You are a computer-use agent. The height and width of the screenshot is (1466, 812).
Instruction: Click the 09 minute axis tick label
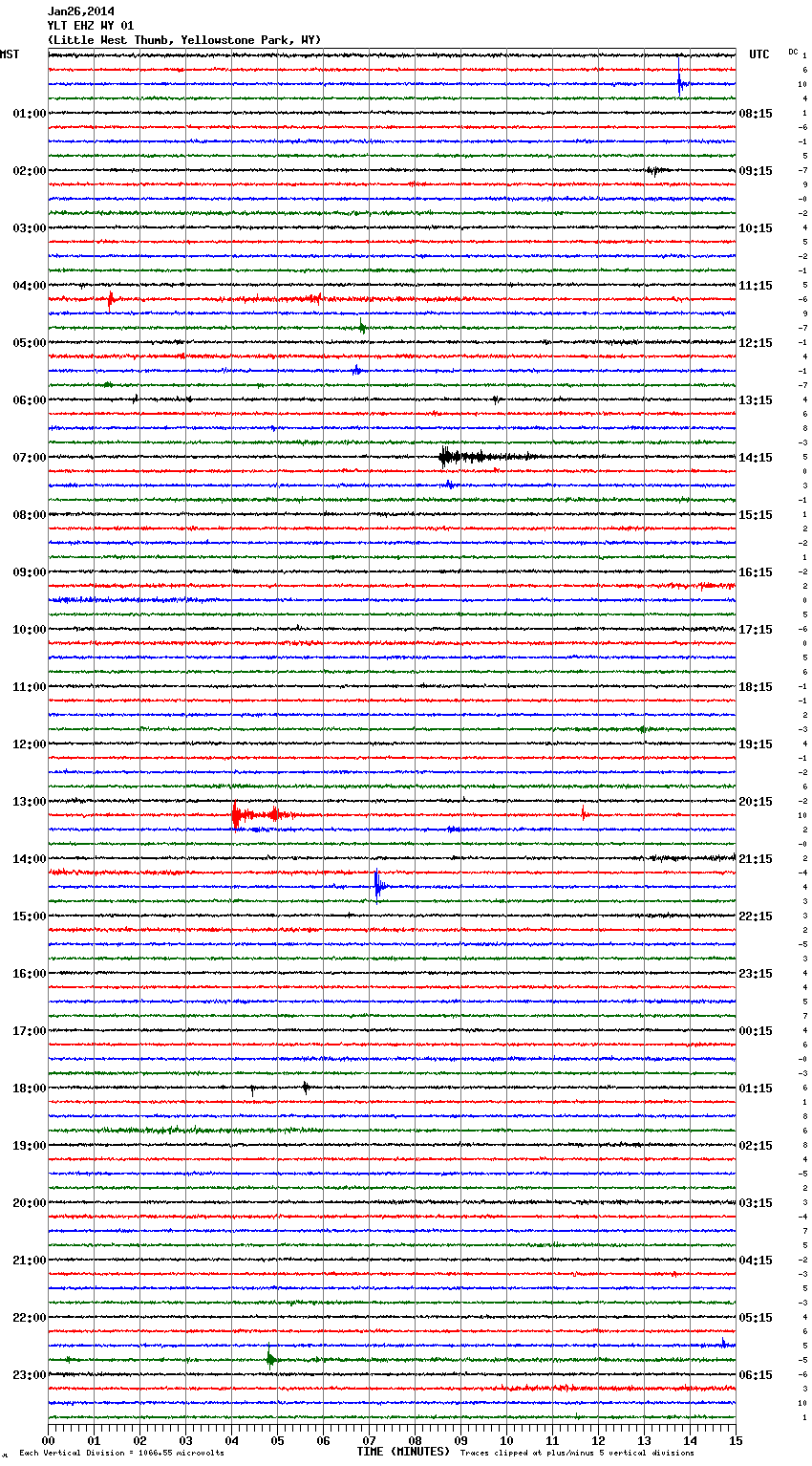point(460,1440)
